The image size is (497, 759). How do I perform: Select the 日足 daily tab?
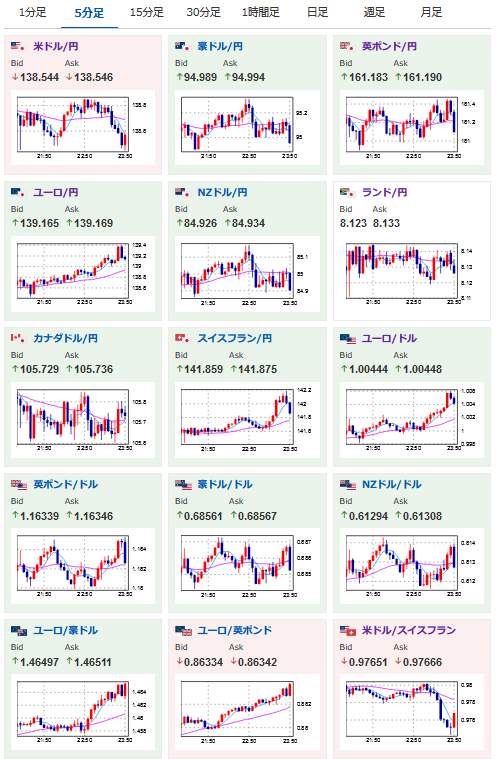pos(317,13)
